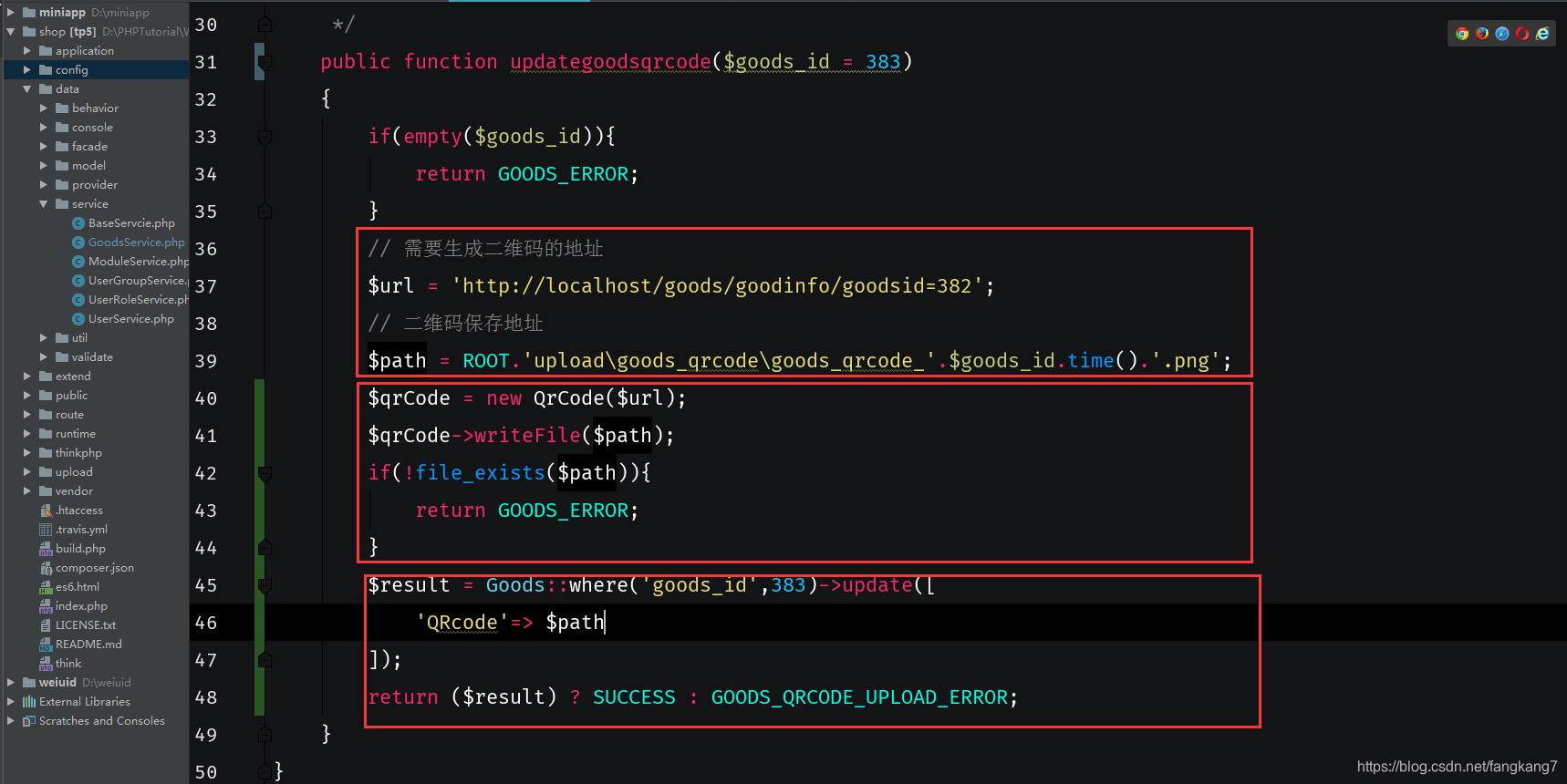Click line number 40 in gutter

coord(206,398)
